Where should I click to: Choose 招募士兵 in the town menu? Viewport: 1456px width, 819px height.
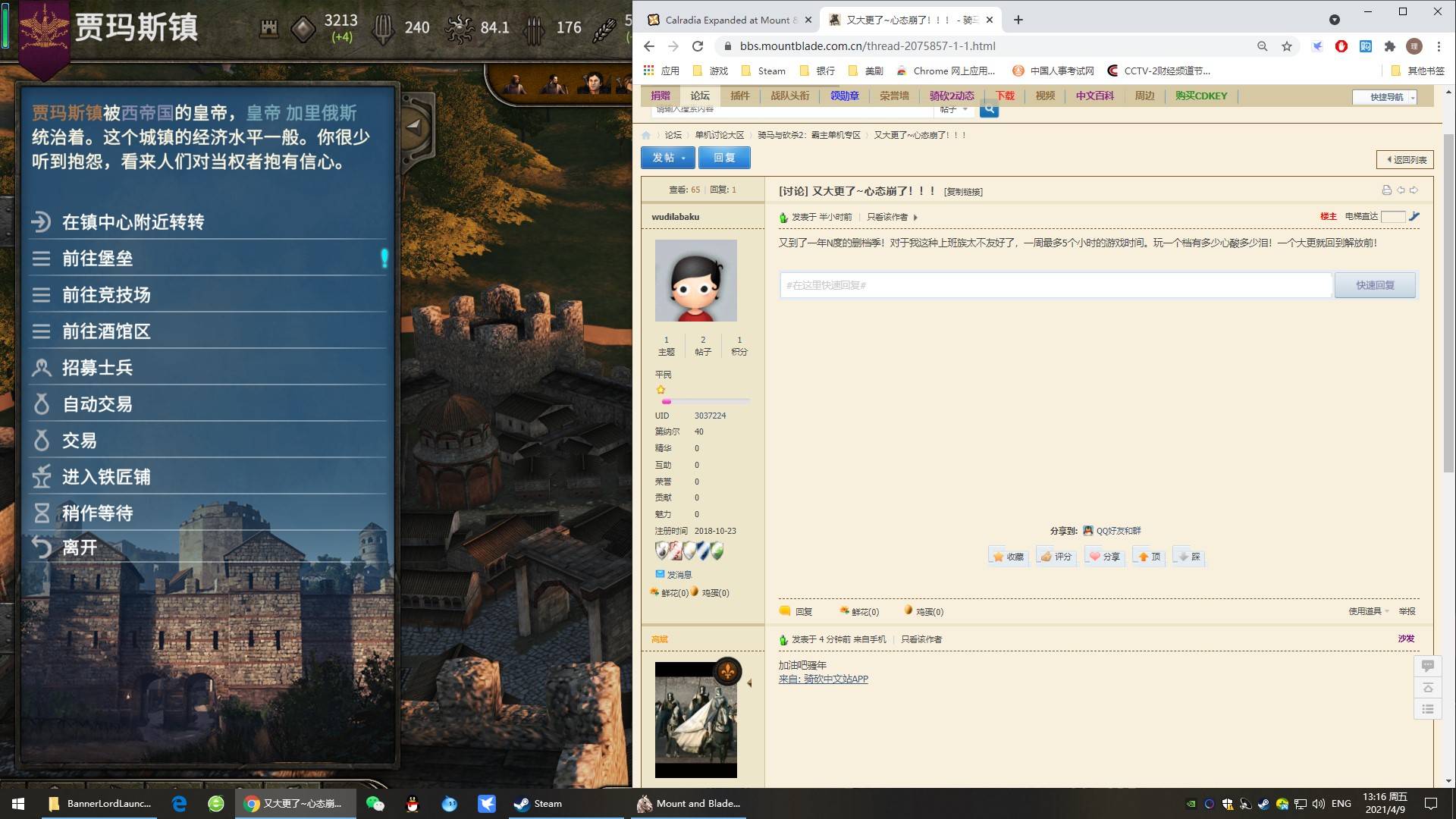[206, 368]
